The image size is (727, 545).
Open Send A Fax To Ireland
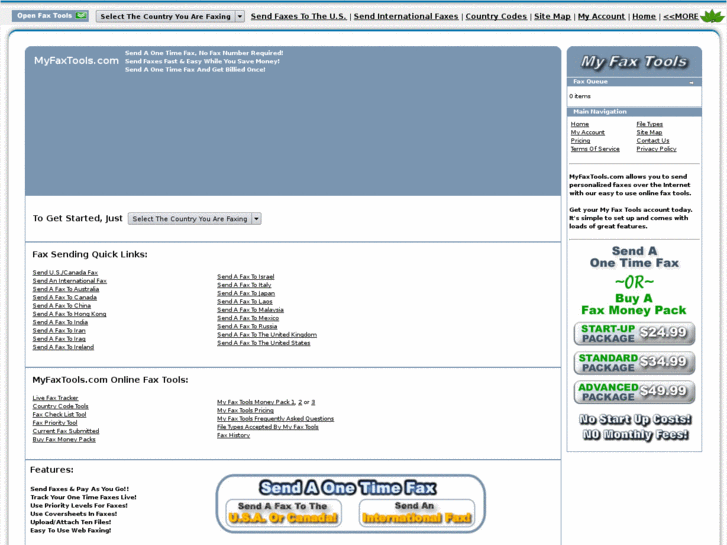coord(63,347)
